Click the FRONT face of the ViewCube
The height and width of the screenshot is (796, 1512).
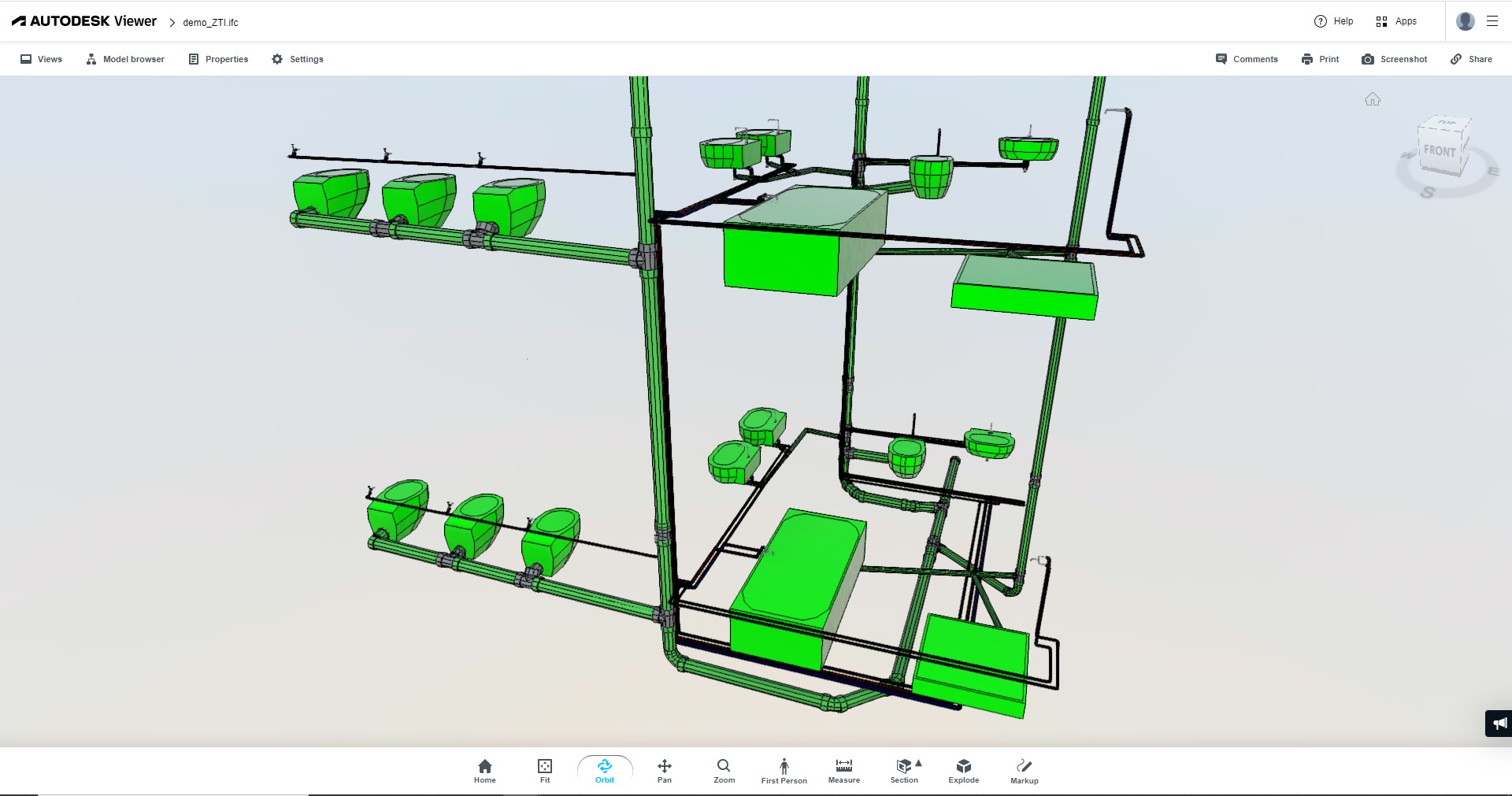coord(1439,150)
